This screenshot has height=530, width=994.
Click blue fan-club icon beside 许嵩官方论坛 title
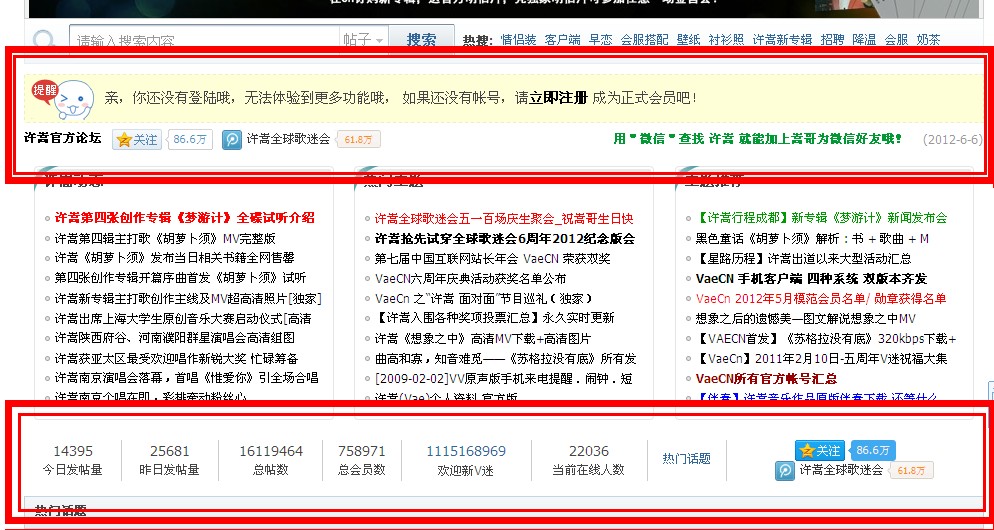pyautogui.click(x=232, y=139)
